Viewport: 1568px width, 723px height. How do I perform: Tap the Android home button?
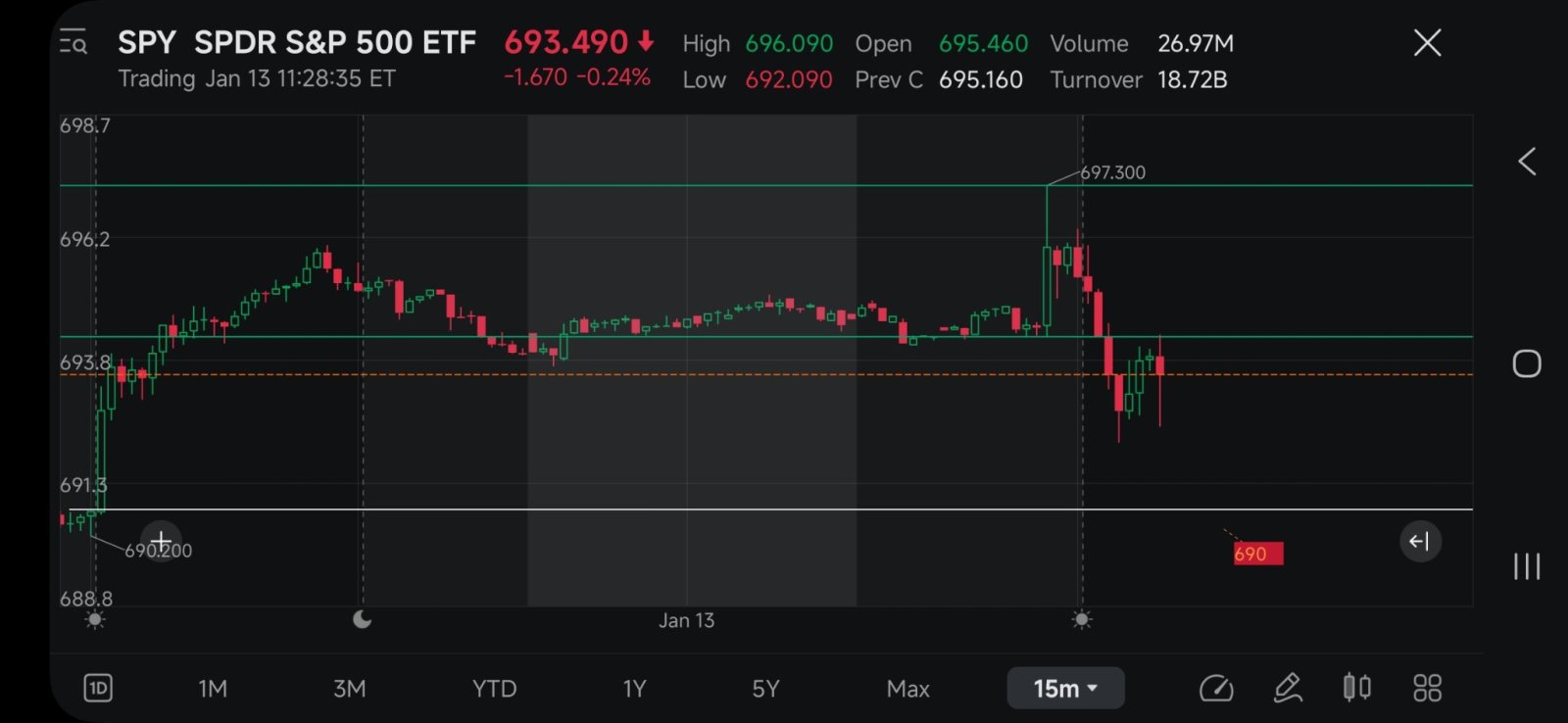coord(1527,363)
